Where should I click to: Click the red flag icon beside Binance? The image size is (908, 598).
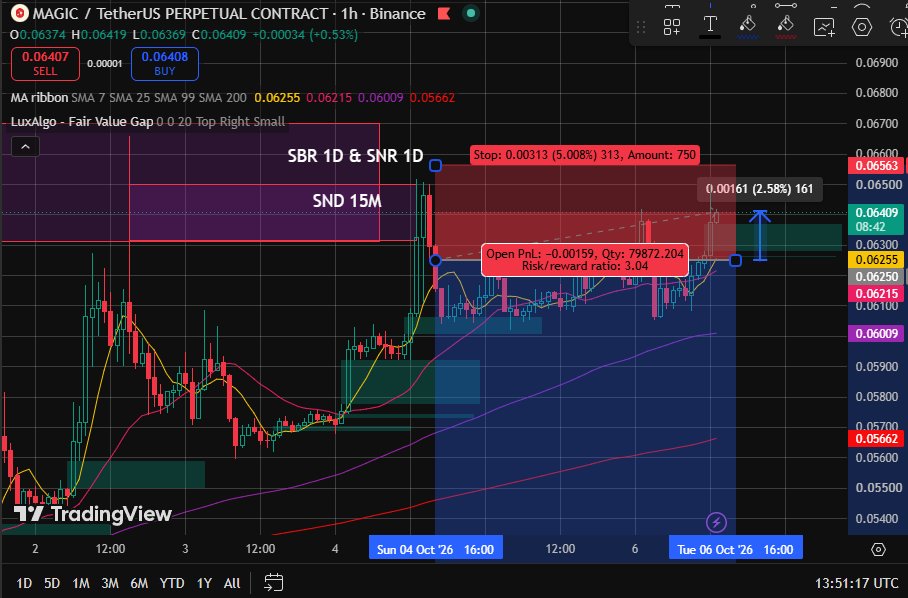pos(444,13)
